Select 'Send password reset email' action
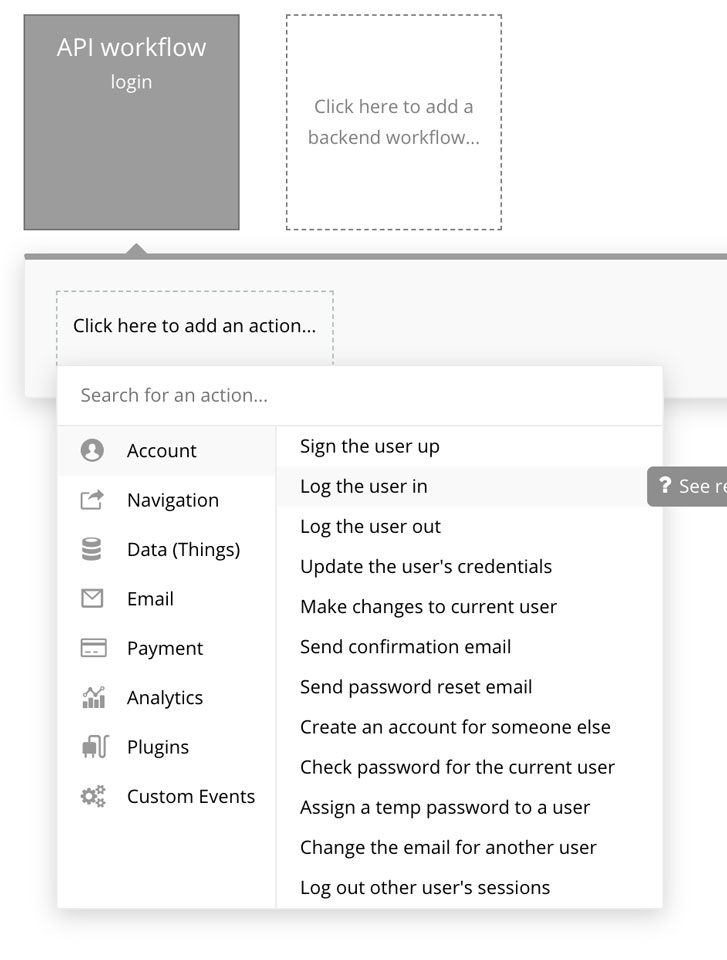This screenshot has height=960, width=727. (x=416, y=687)
